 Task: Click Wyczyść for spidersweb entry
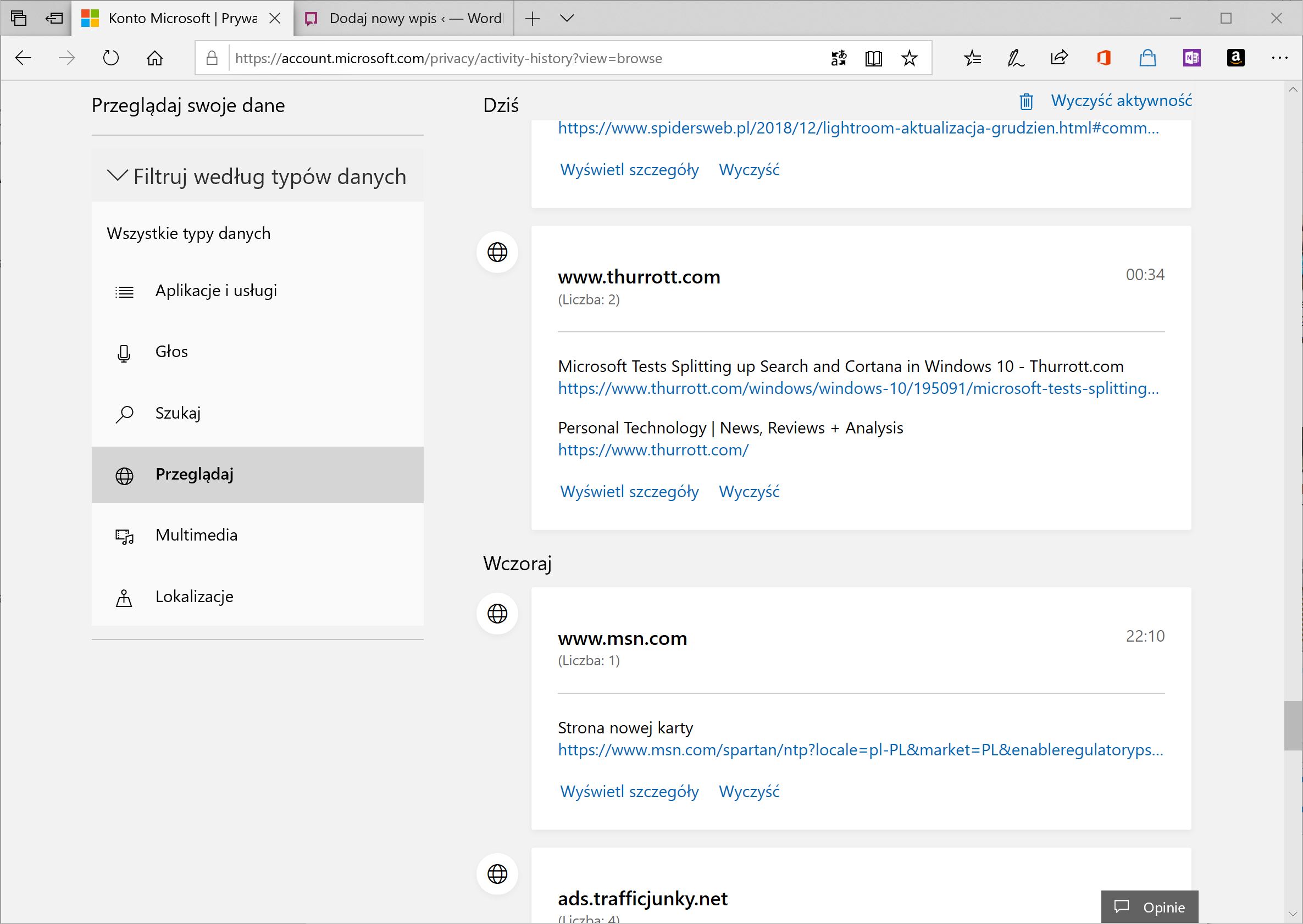[x=749, y=170]
